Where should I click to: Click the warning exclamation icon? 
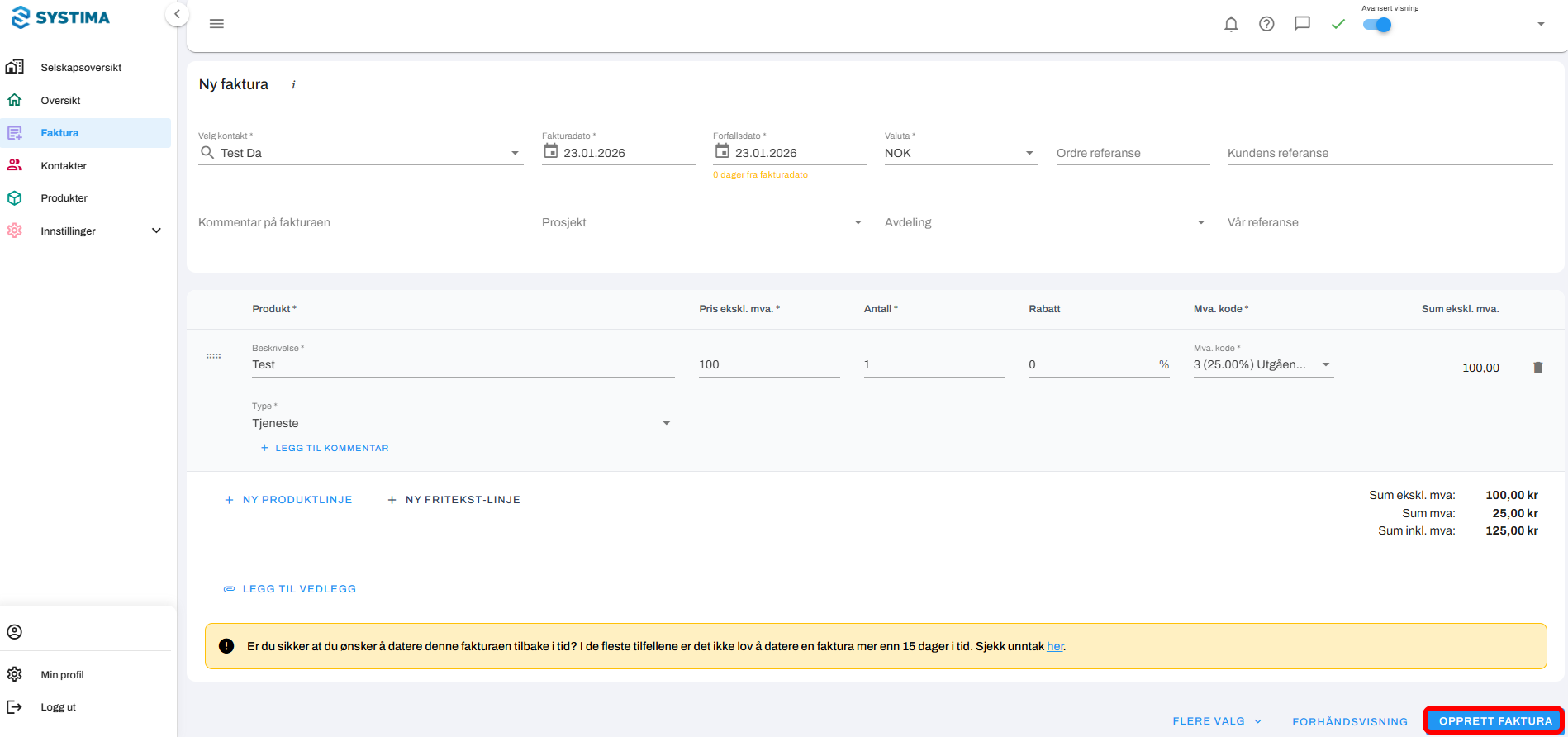[x=226, y=646]
